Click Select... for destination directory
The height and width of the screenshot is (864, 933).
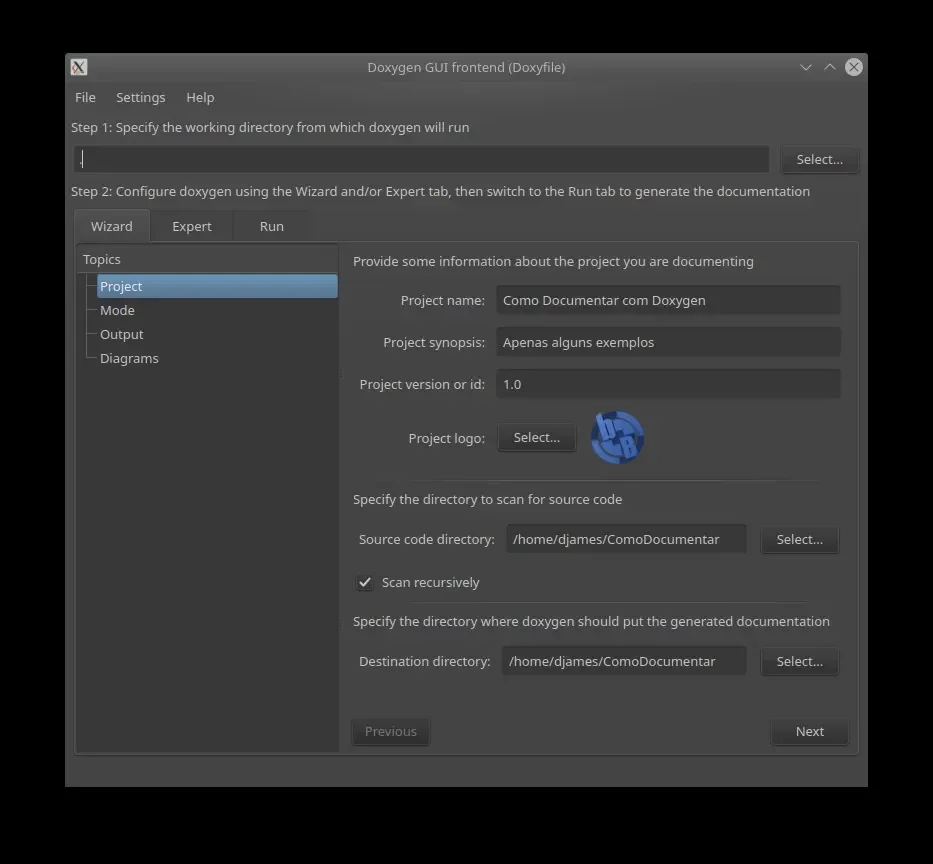tap(800, 661)
